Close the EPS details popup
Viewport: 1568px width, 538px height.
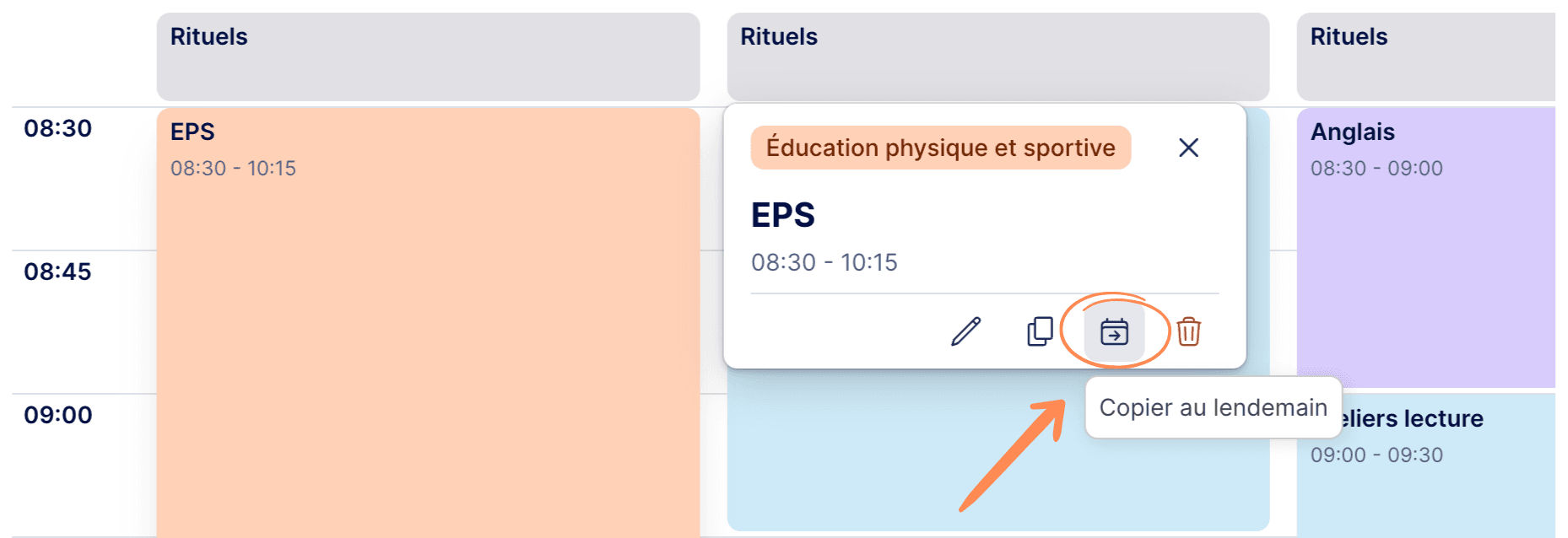pyautogui.click(x=1188, y=148)
